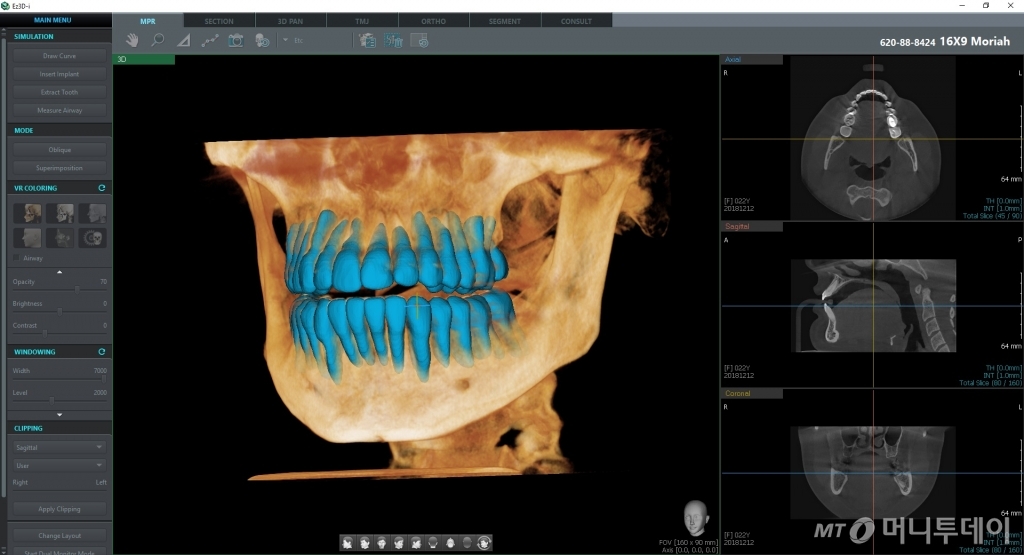Set bottom-of-head view in bottom bar

click(467, 543)
